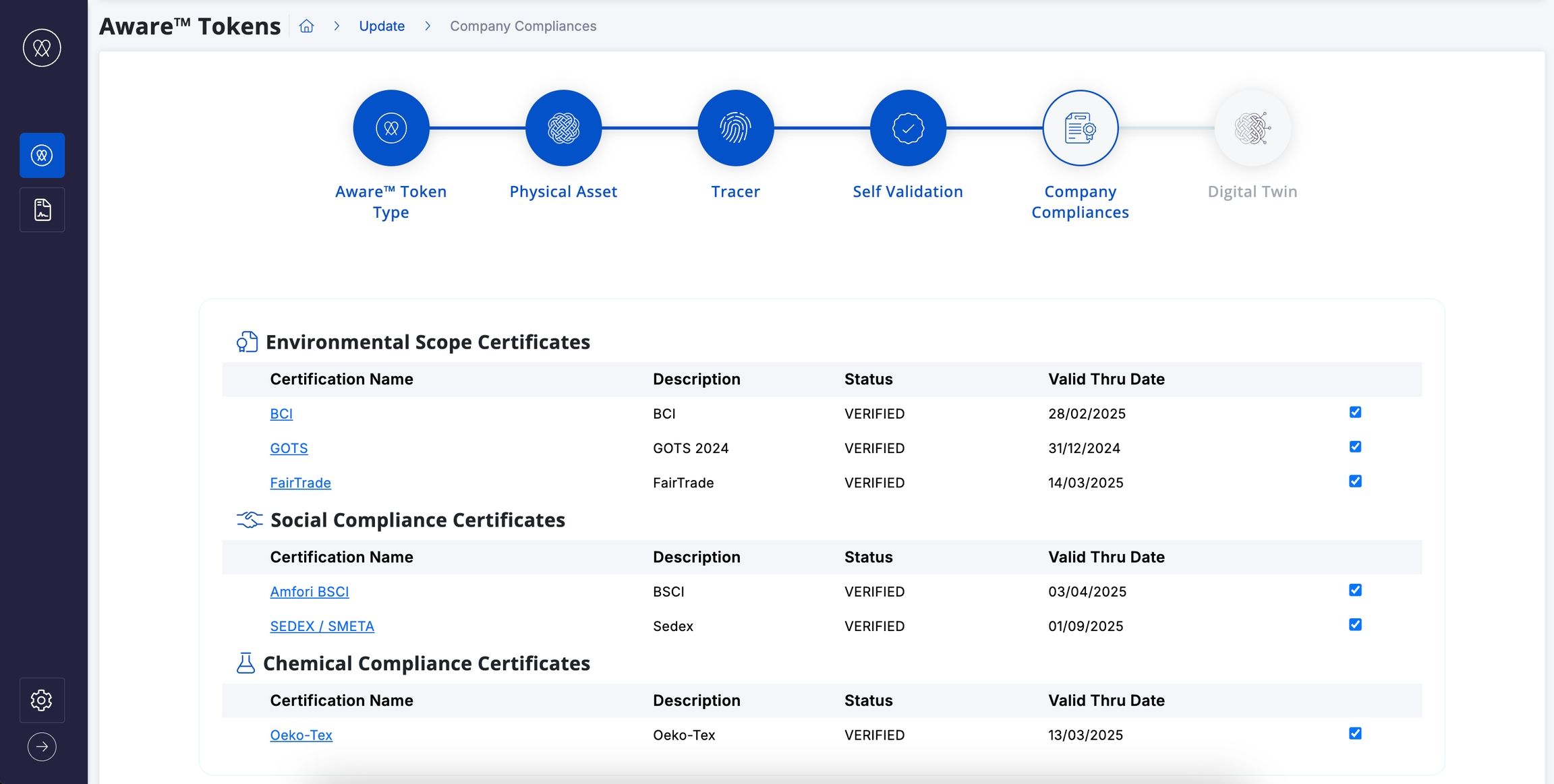Click the Social Compliance handshake icon
Image resolution: width=1554 pixels, height=784 pixels.
pyautogui.click(x=250, y=520)
